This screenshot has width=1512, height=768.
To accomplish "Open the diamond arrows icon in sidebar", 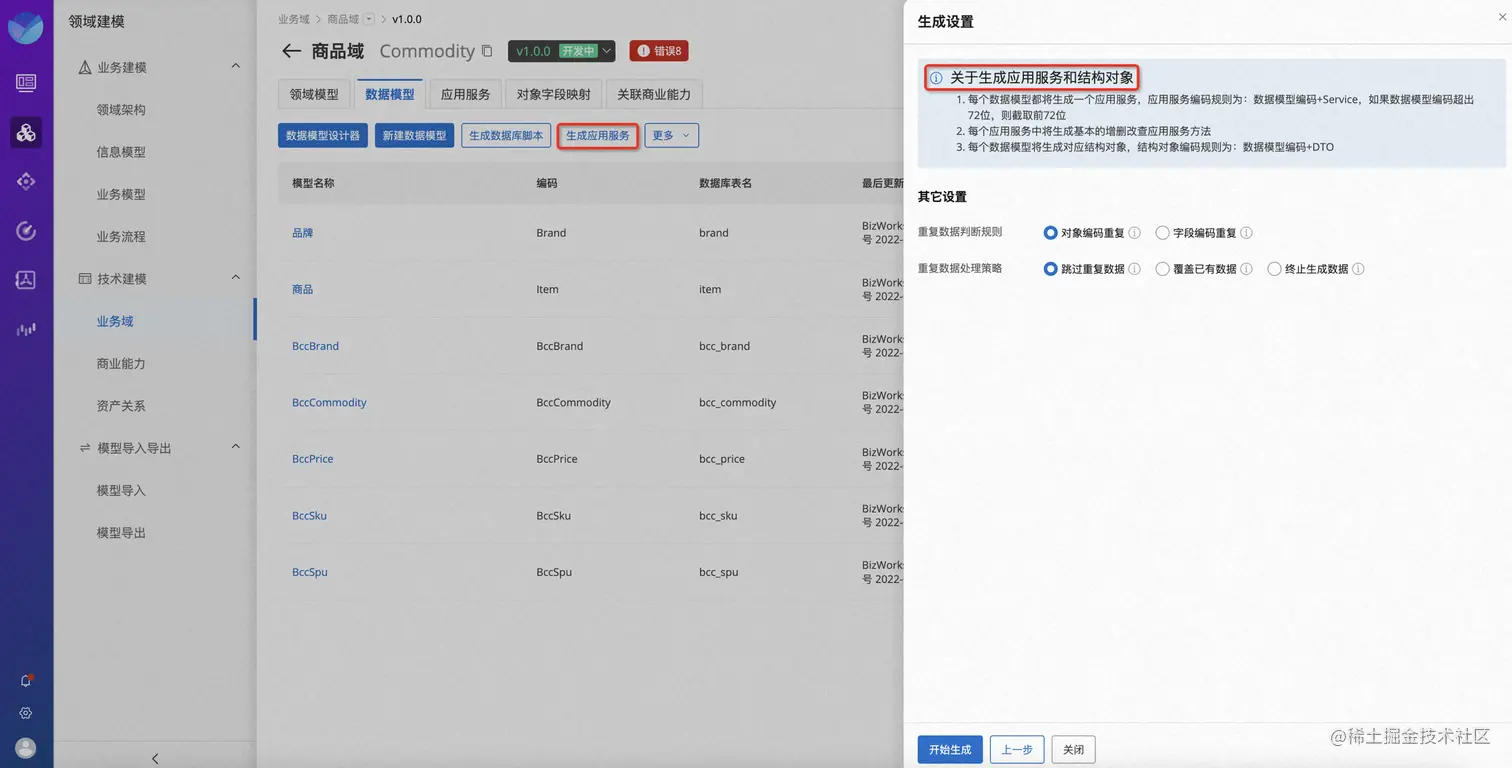I will coord(26,181).
